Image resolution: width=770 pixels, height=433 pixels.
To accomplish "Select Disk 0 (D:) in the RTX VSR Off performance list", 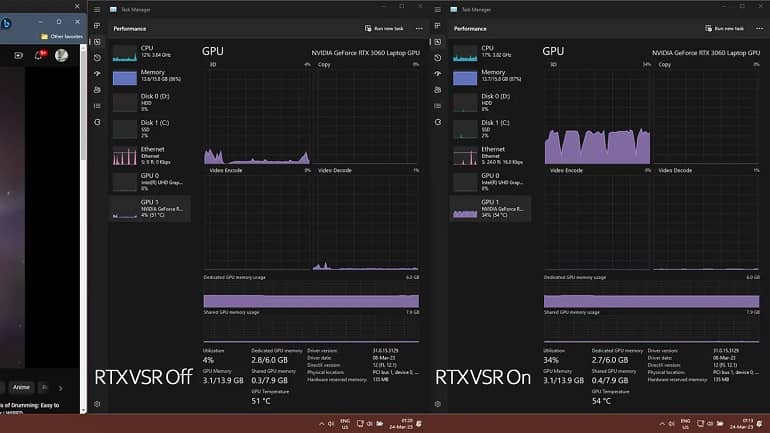I will (150, 102).
